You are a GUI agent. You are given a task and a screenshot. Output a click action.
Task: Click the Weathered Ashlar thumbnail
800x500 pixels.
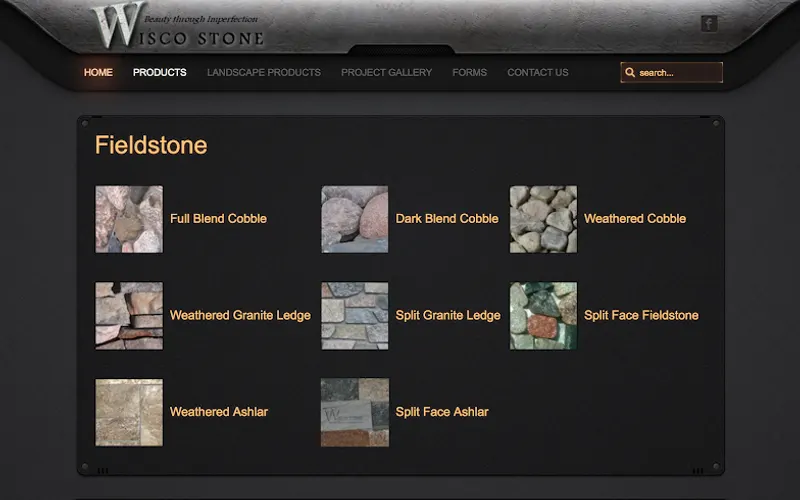[x=129, y=412]
